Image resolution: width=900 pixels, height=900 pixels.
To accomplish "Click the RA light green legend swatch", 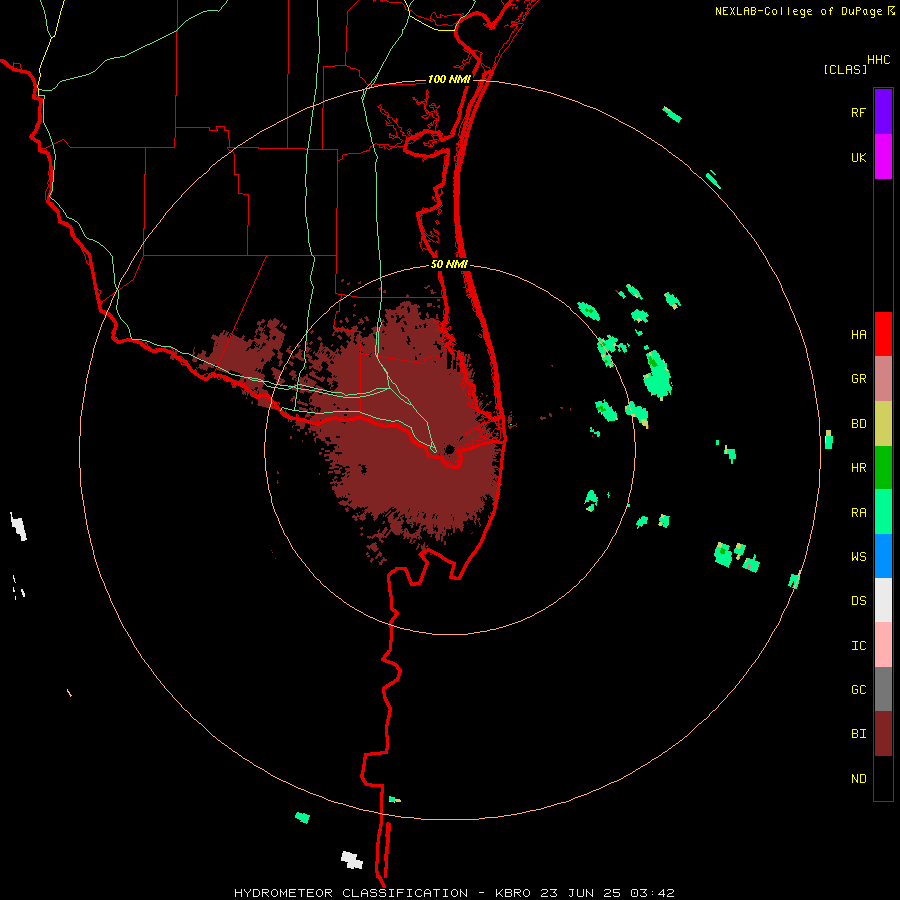I will (883, 512).
